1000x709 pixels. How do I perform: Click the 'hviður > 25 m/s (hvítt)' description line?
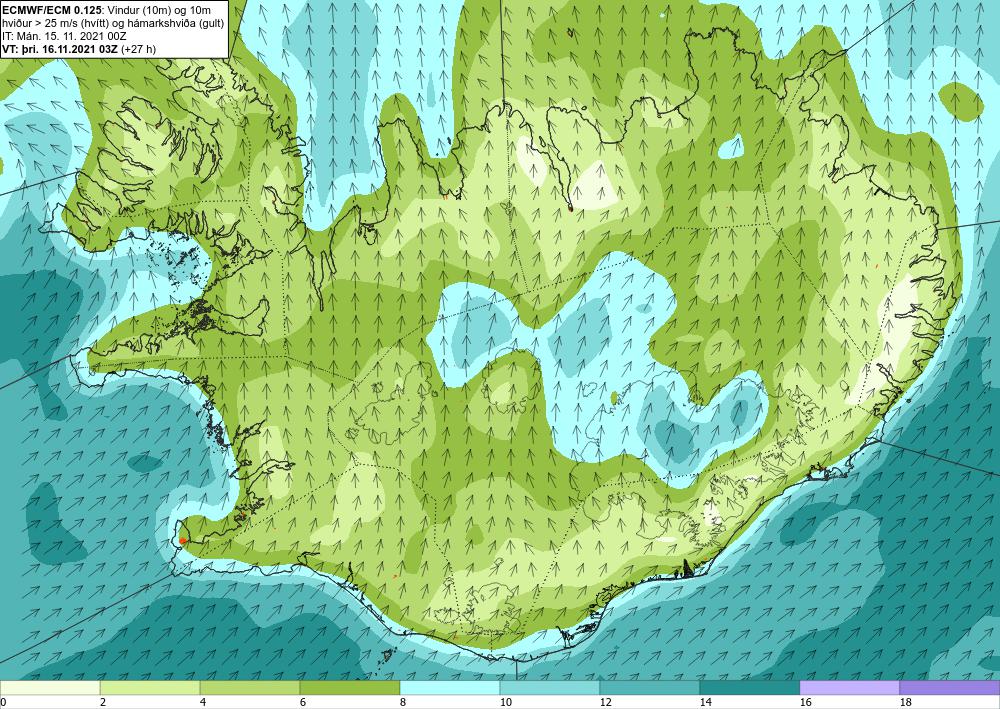click(113, 23)
